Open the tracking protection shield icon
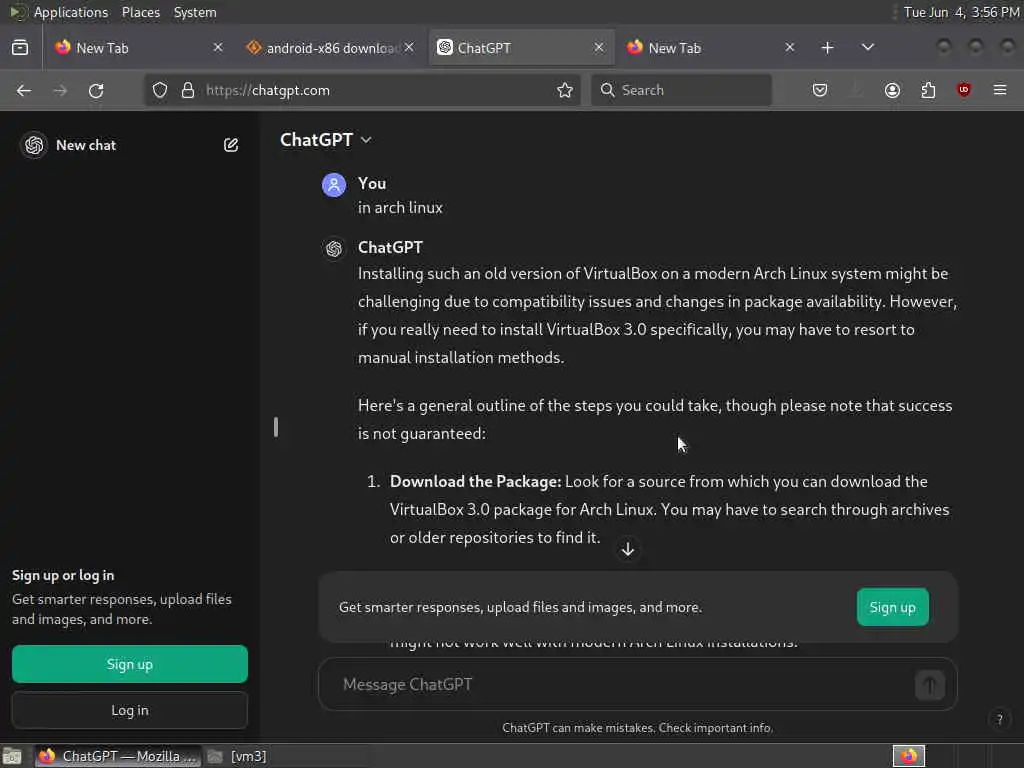The image size is (1024, 768). tap(160, 90)
